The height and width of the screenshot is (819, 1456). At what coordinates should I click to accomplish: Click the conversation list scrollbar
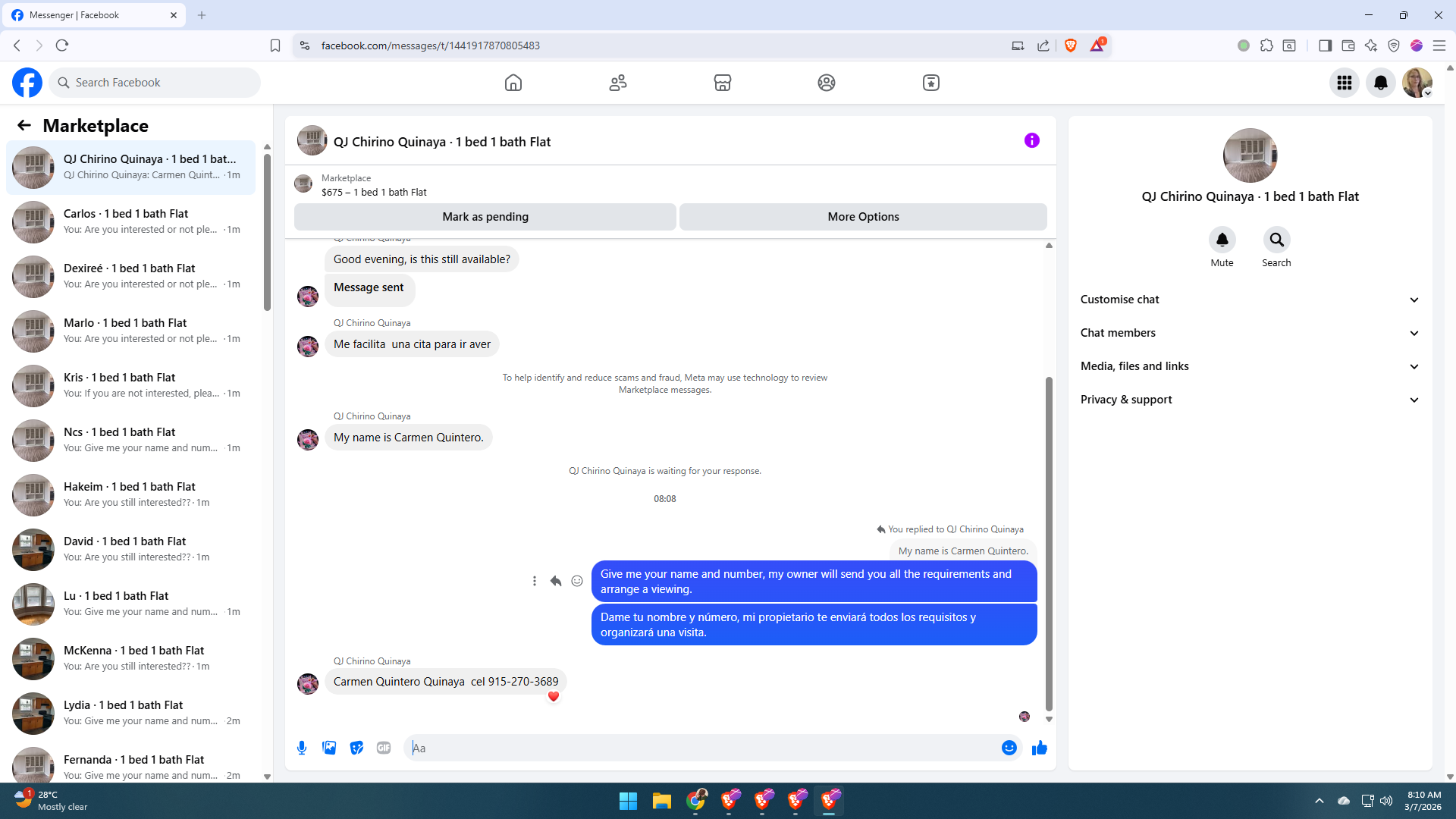[x=267, y=232]
